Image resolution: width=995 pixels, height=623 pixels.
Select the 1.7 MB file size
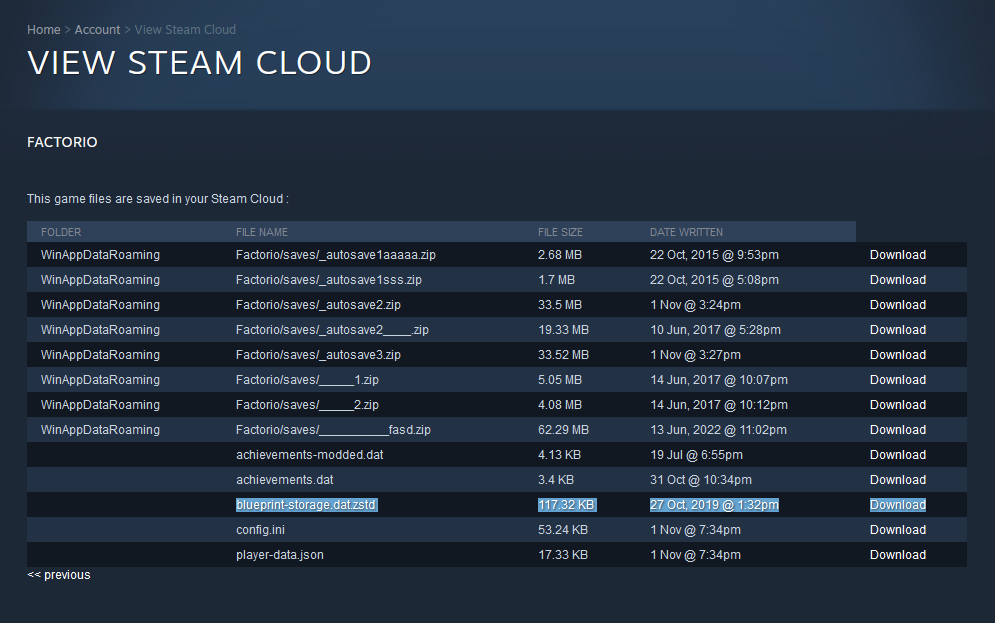click(x=557, y=280)
